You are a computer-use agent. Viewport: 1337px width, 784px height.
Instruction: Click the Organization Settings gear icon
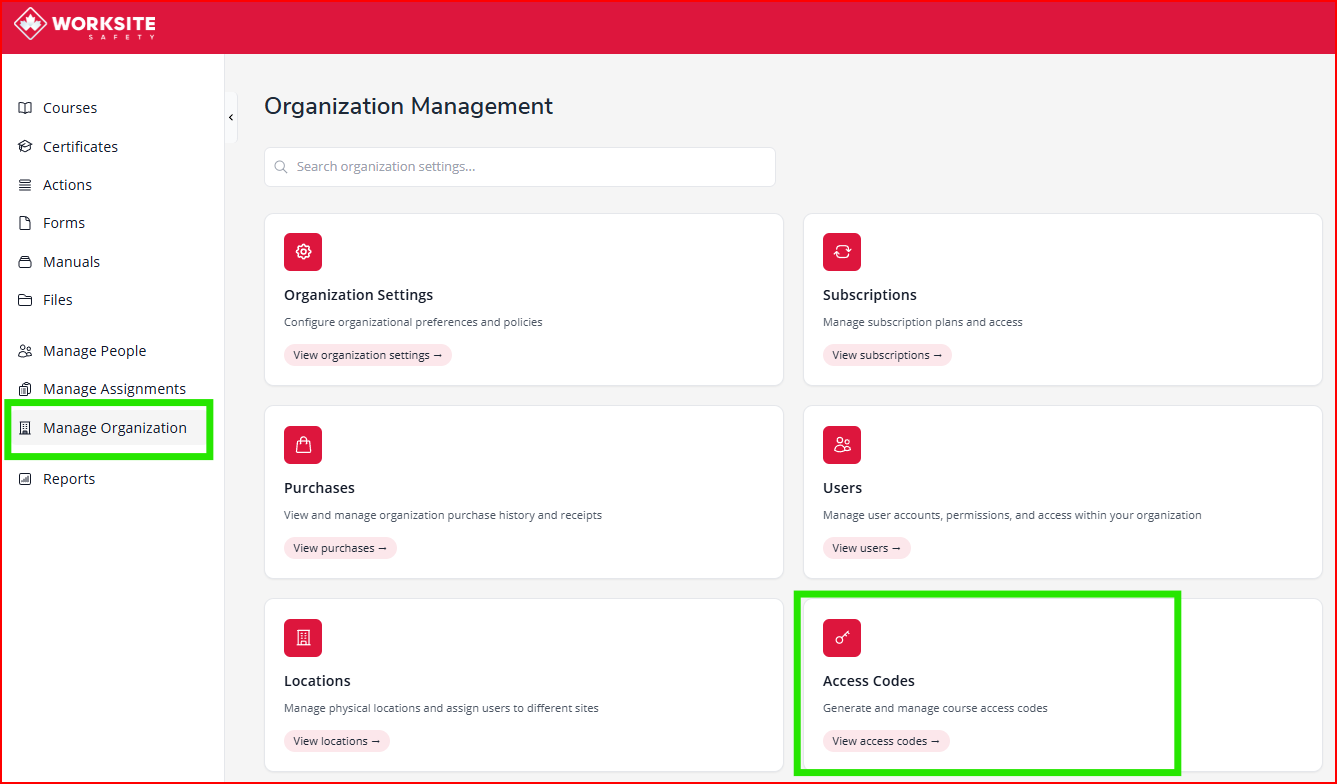tap(303, 252)
